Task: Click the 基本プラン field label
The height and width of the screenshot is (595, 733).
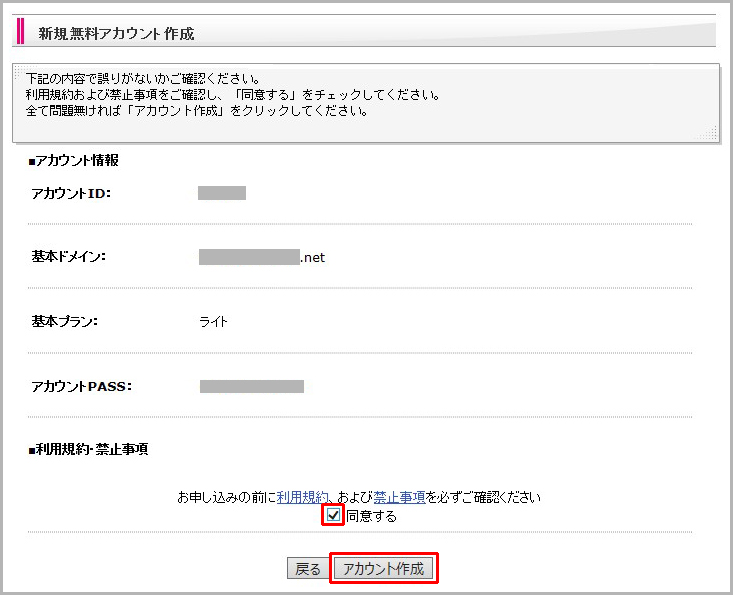Action: (69, 322)
